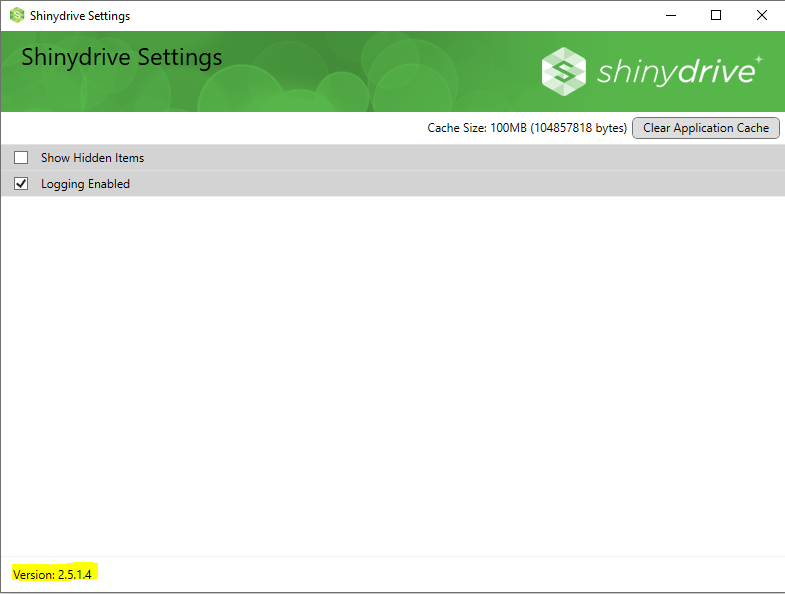Enable the Show Hidden Items checkbox
Image resolution: width=785 pixels, height=594 pixels.
(x=21, y=158)
